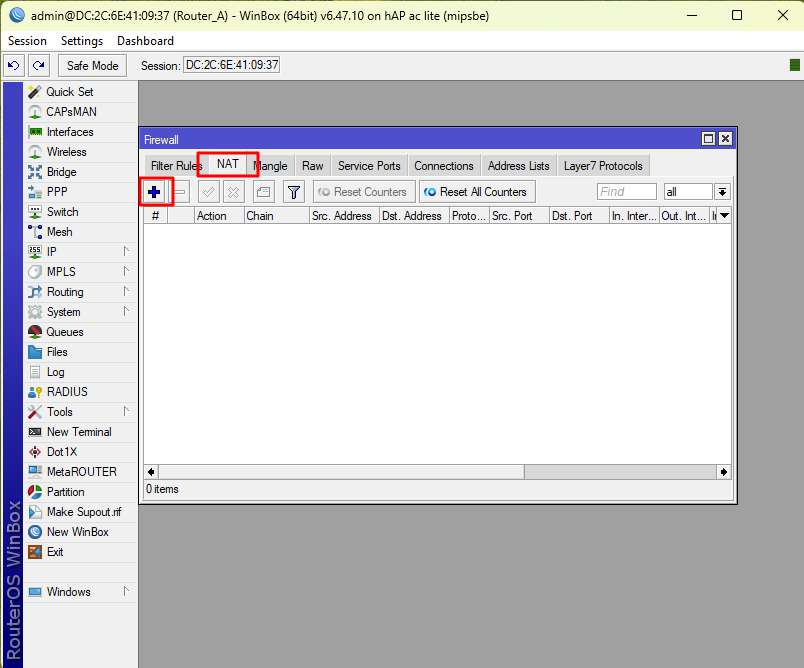Expand the Routing submenu
Image resolution: width=804 pixels, height=668 pixels.
point(64,292)
